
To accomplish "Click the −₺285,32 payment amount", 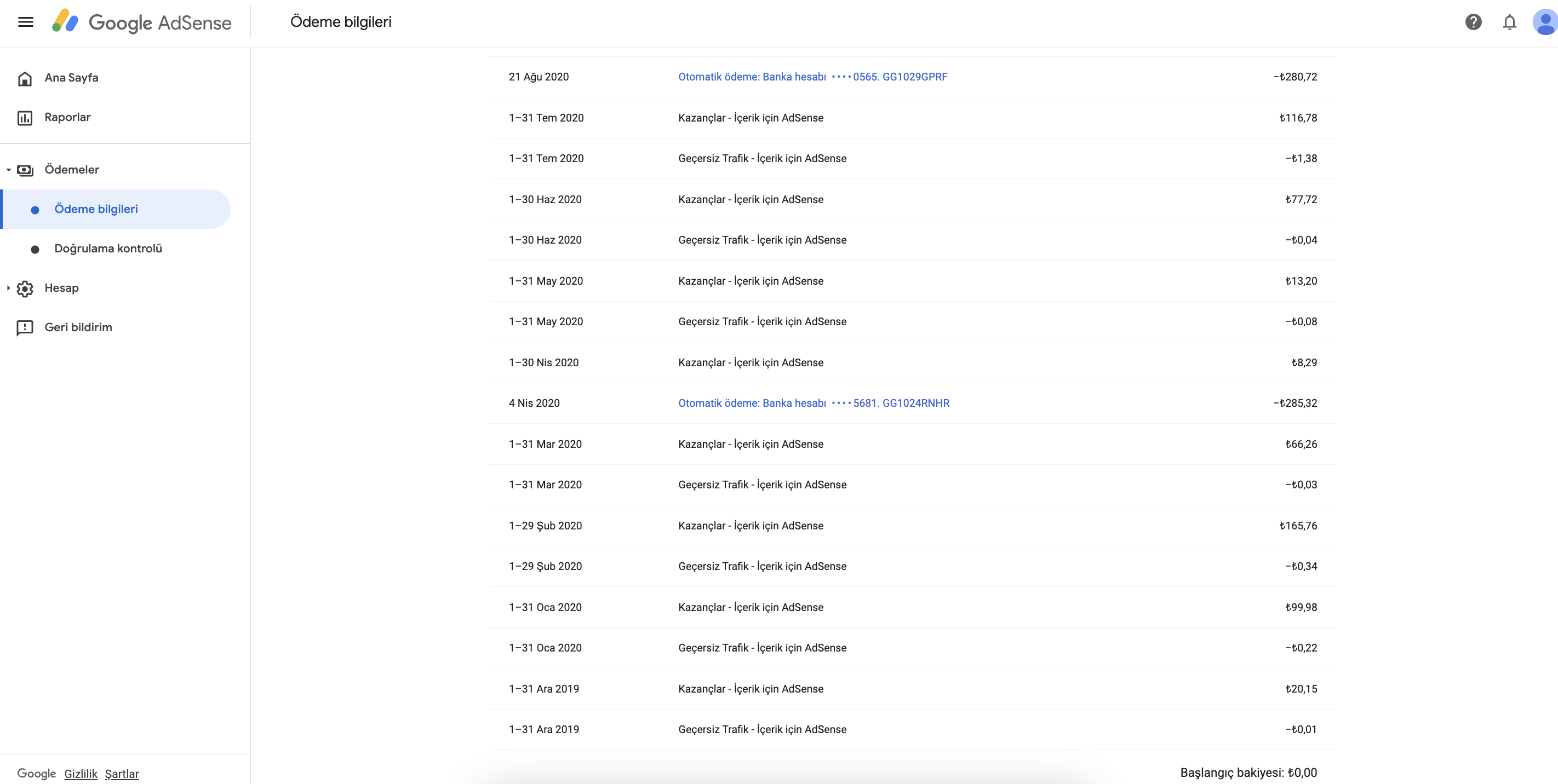I will (1296, 403).
